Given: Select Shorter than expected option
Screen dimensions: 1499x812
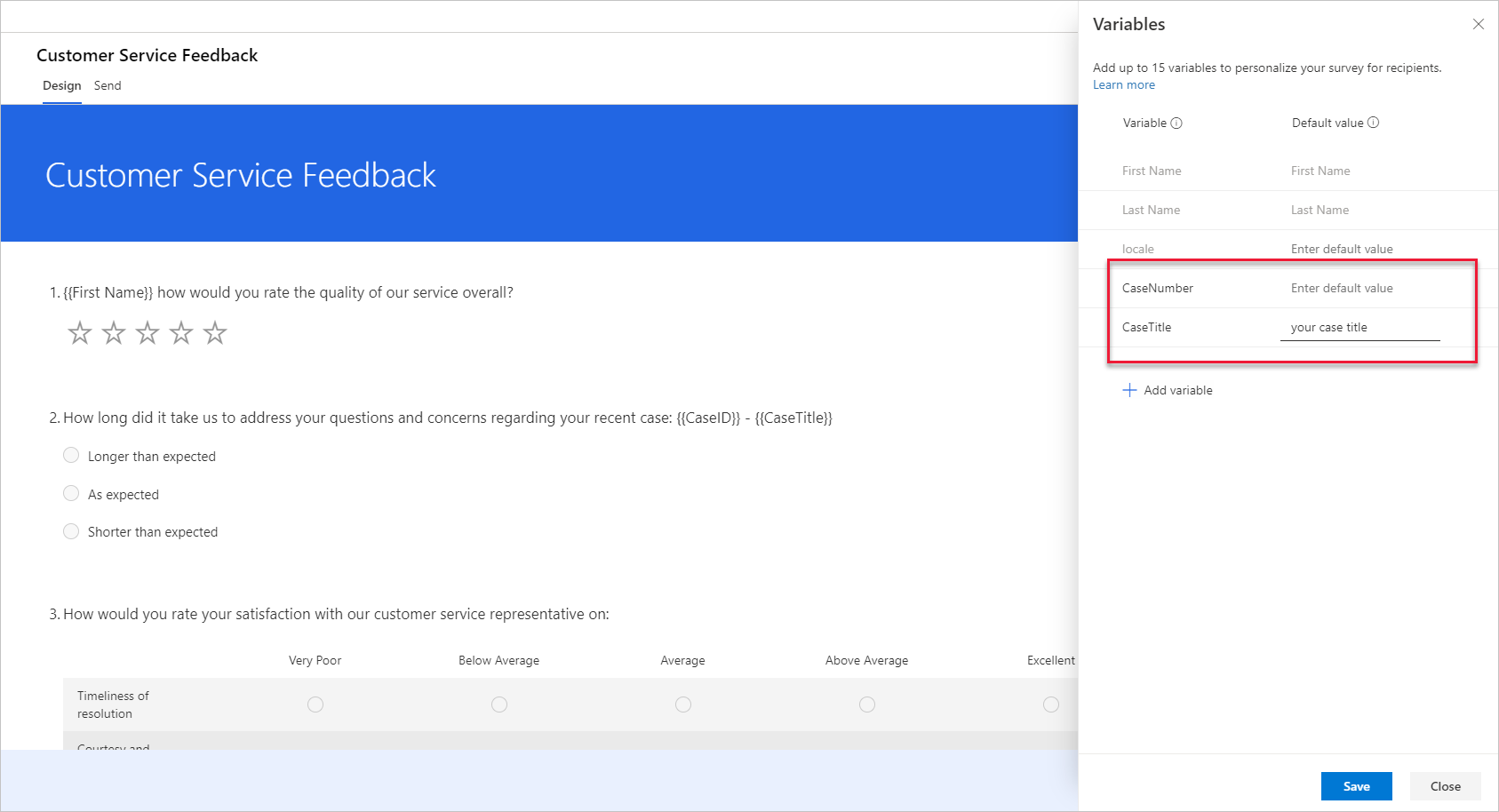Looking at the screenshot, I should pos(71,531).
